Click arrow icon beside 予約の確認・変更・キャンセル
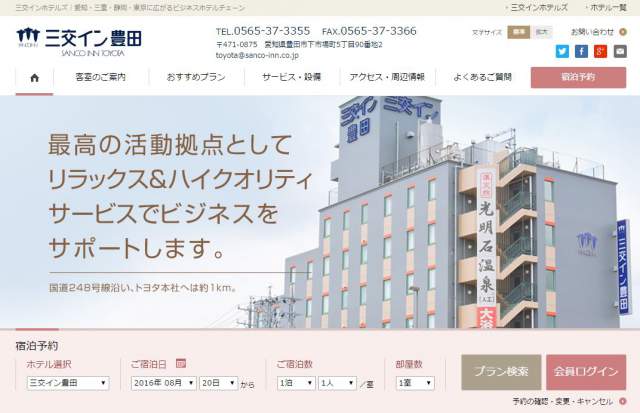Screen dimensions: 640x413 tap(622, 401)
